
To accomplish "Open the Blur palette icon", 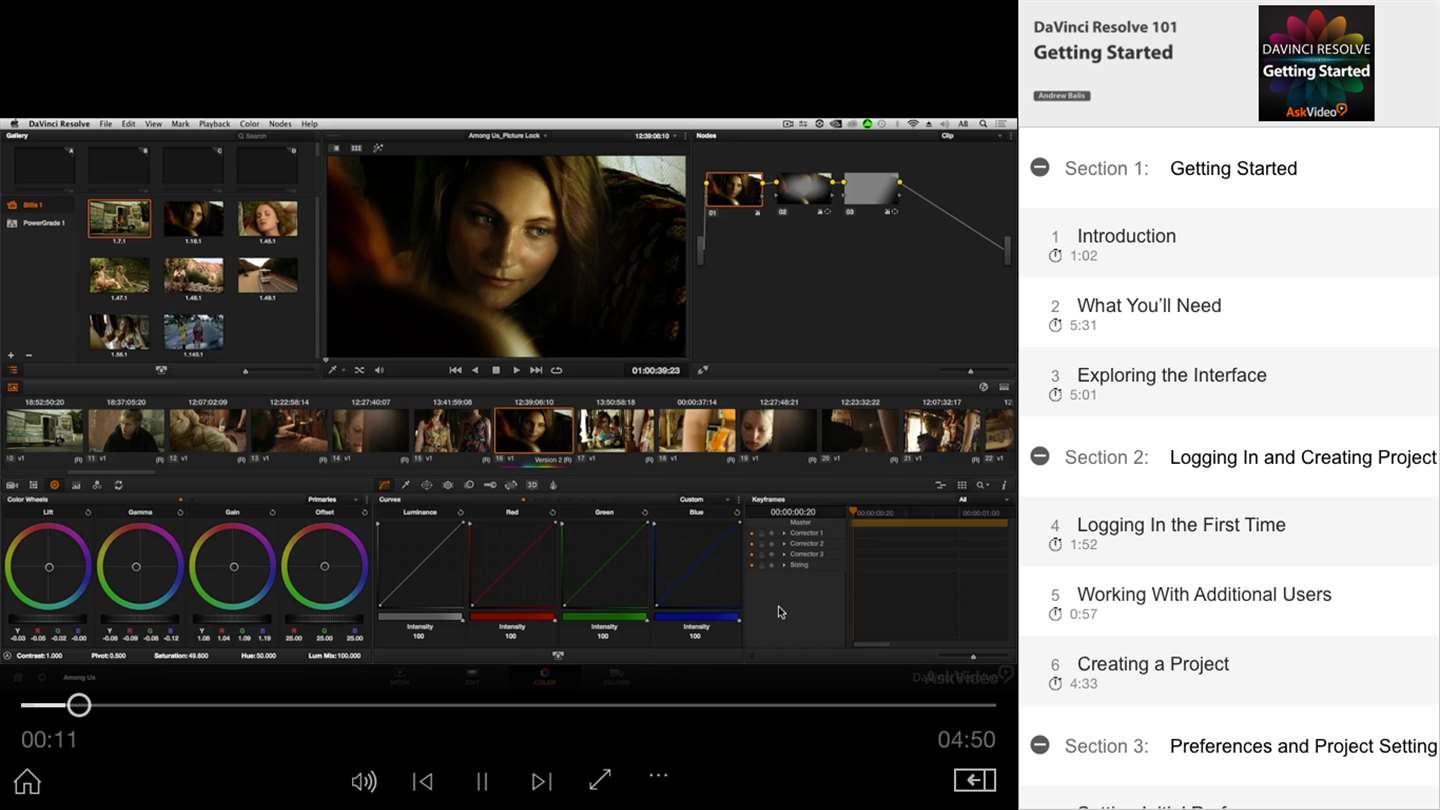I will [469, 485].
